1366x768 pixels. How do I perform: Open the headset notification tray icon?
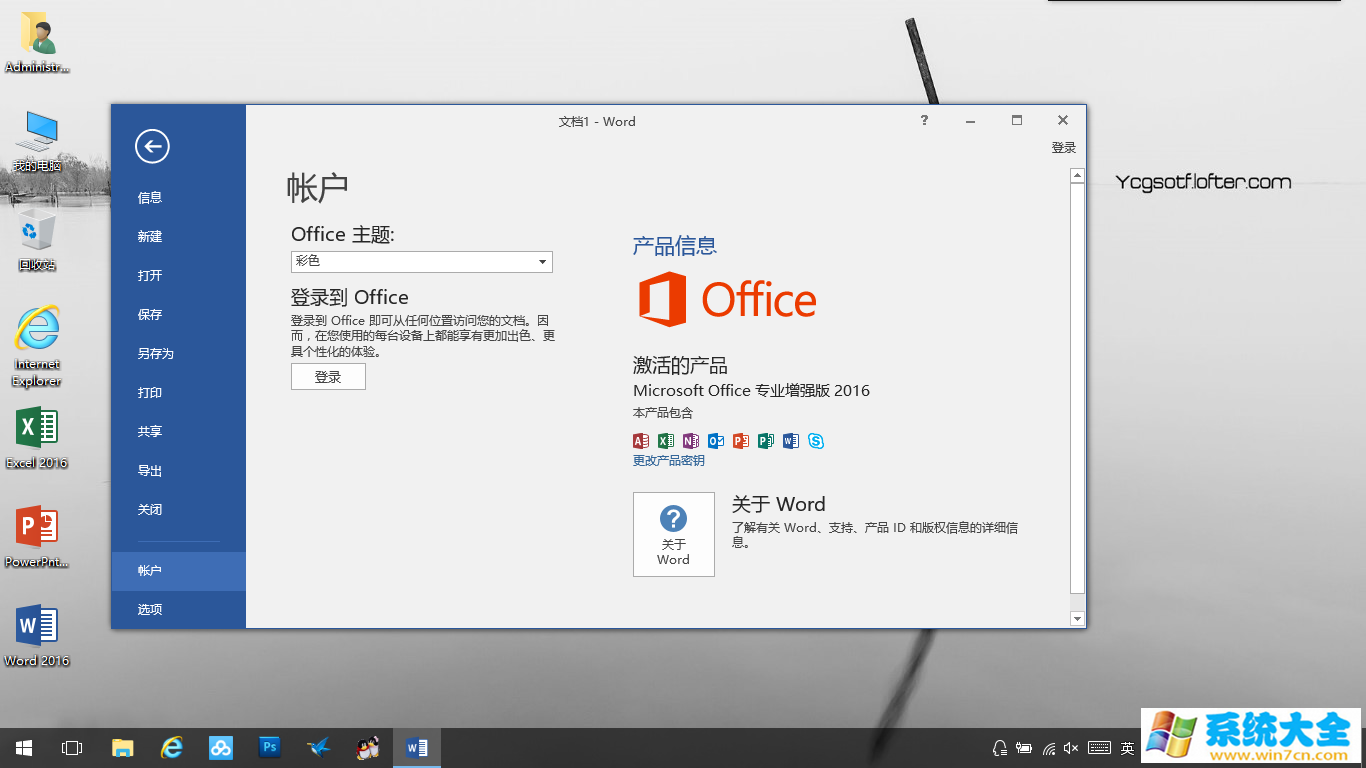pyautogui.click(x=999, y=748)
